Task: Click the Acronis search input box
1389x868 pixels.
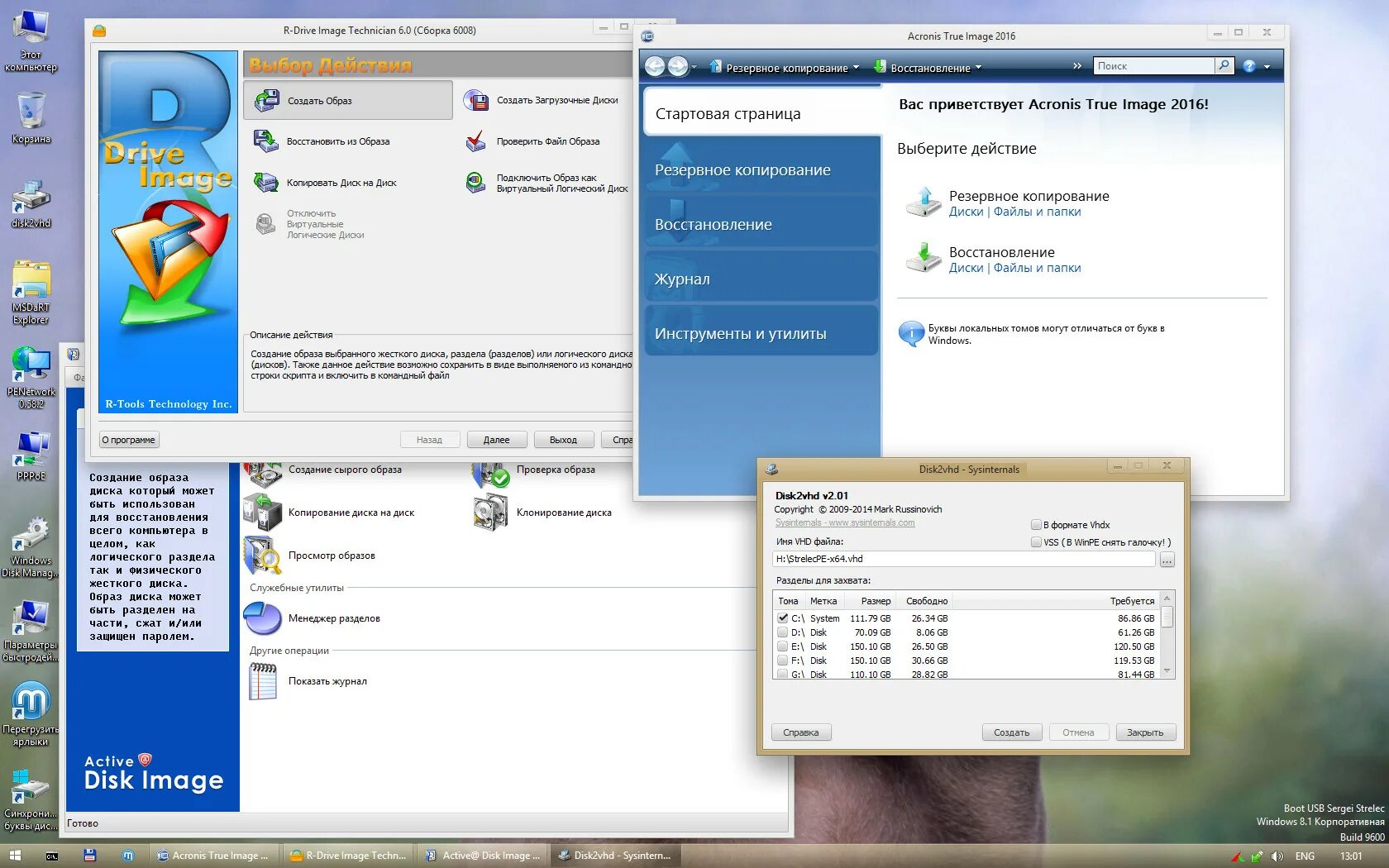Action: coord(1153,66)
